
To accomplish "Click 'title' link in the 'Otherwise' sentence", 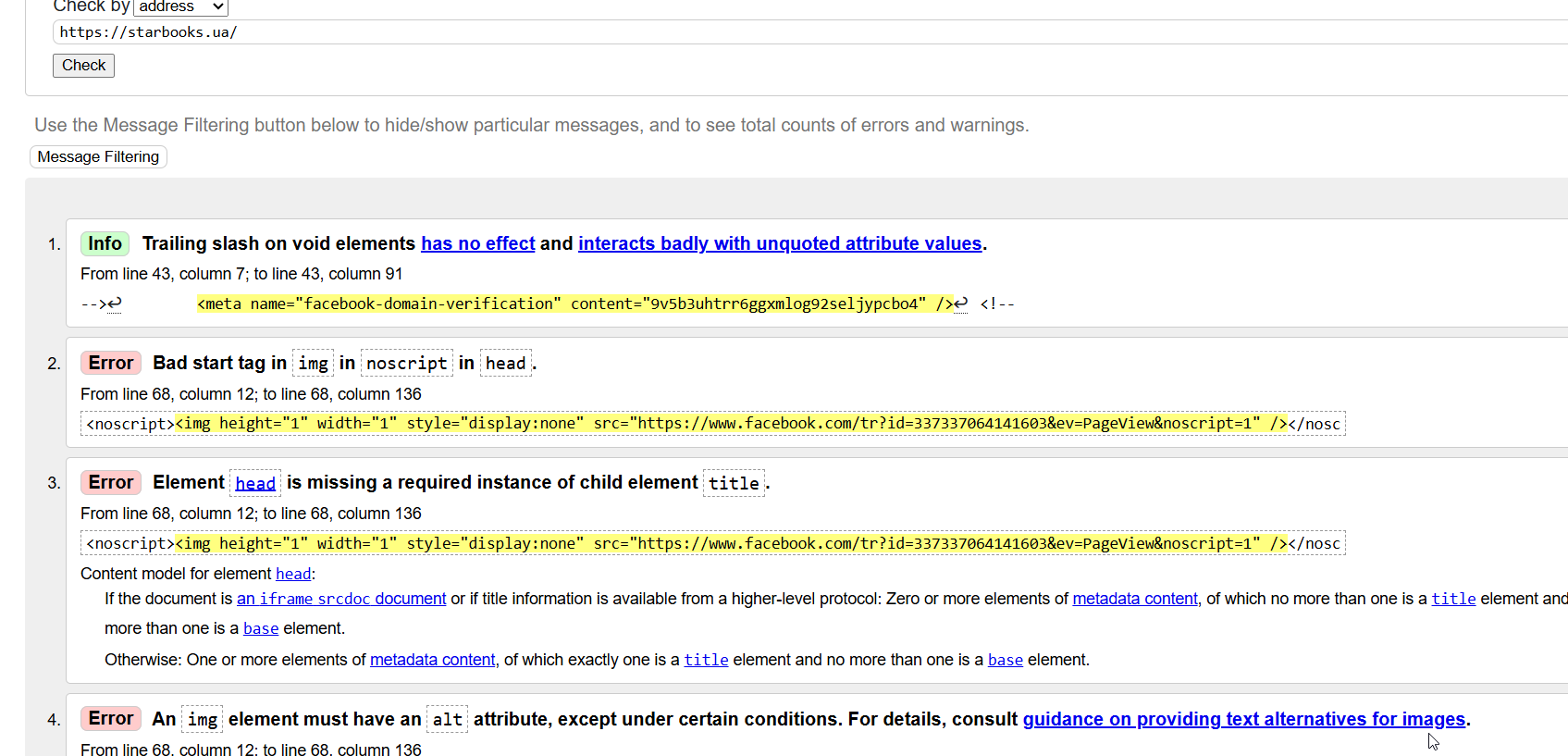I will (706, 660).
